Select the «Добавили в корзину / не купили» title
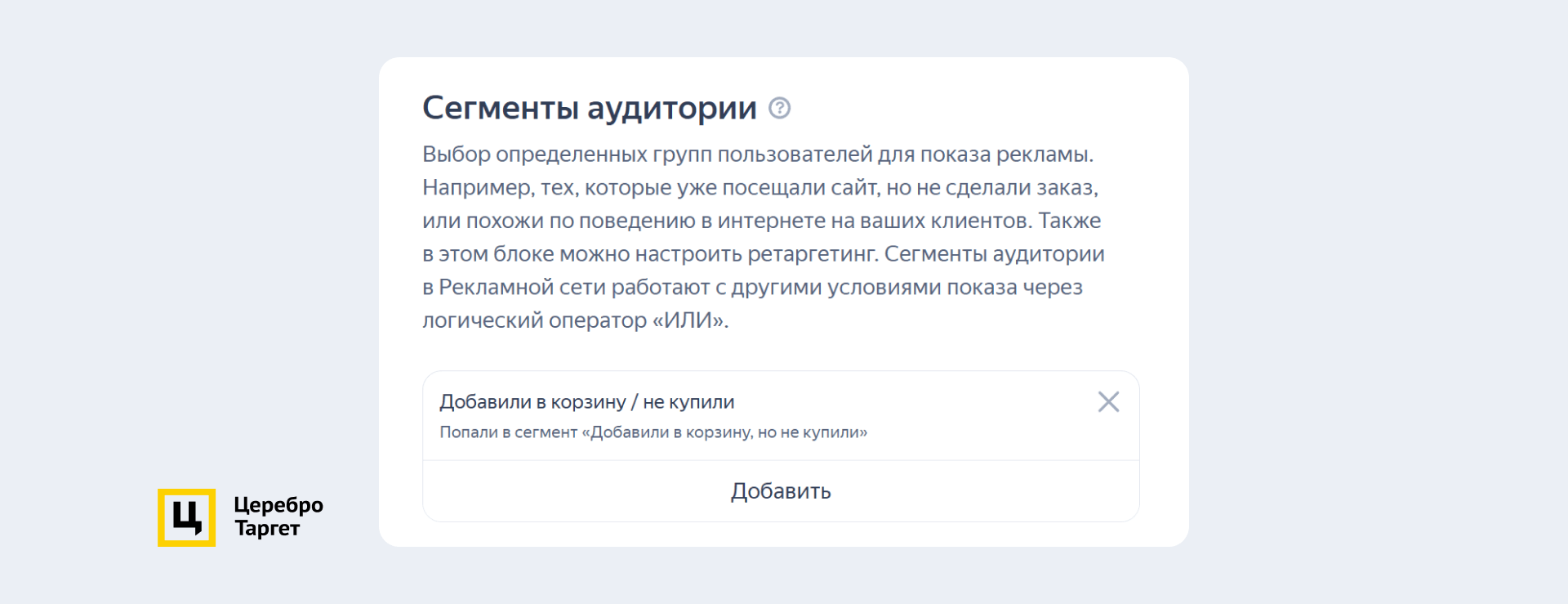This screenshot has height=604, width=1568. (x=586, y=401)
